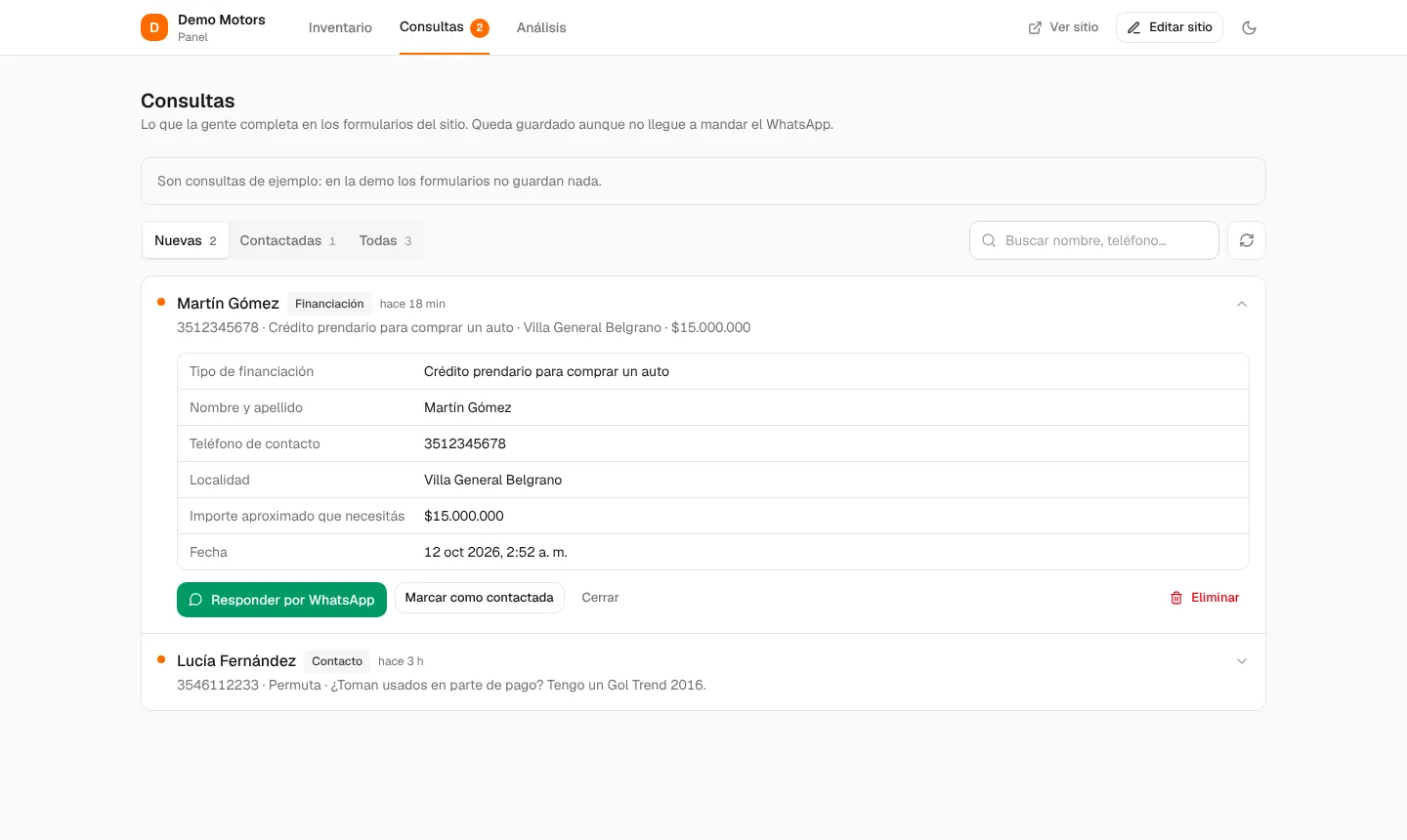Screen dimensions: 1407x840
Task: Click the Cerrar button
Action: (x=600, y=598)
